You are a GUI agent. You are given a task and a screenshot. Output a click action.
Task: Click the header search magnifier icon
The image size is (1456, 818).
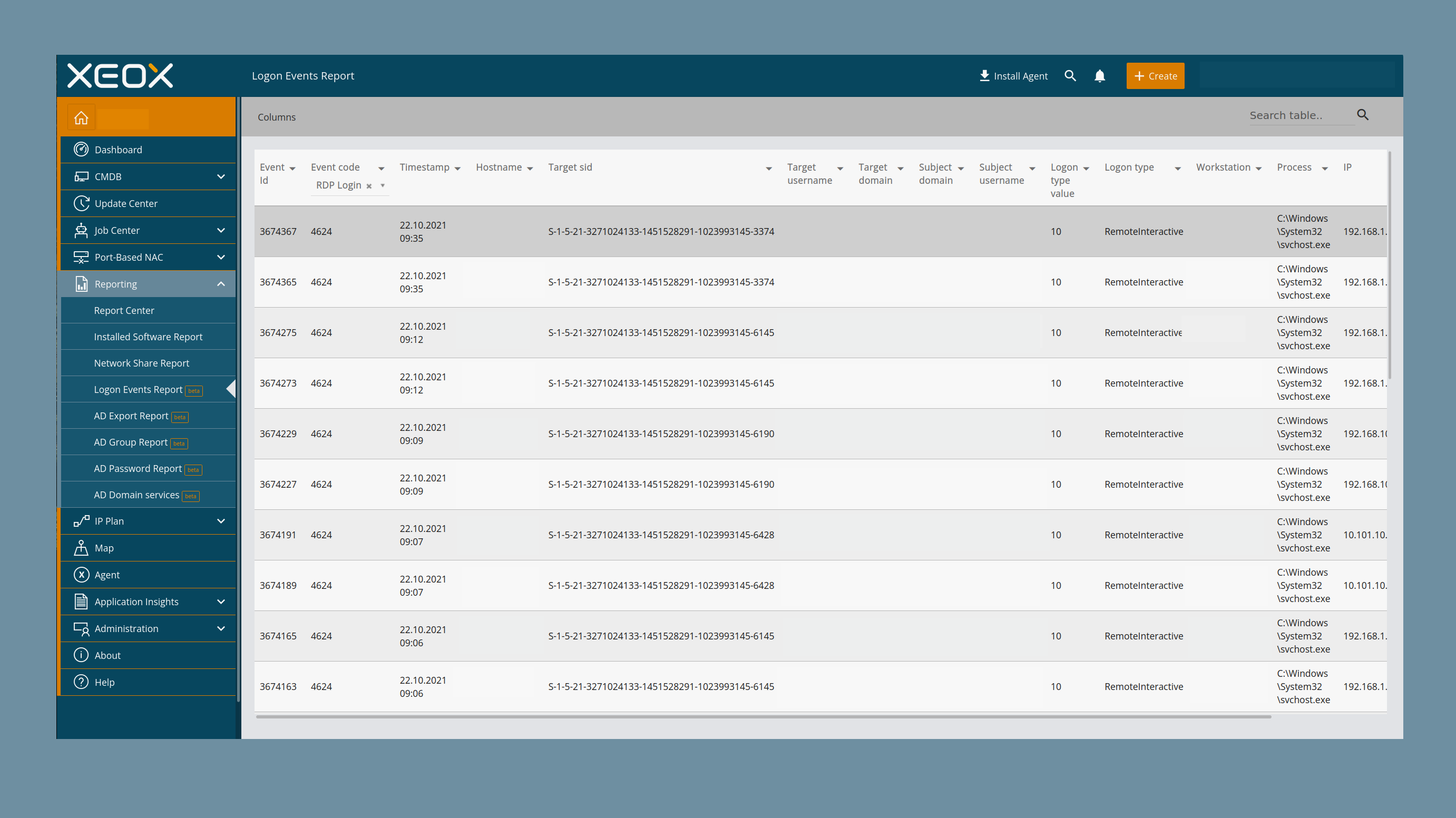click(x=1070, y=76)
